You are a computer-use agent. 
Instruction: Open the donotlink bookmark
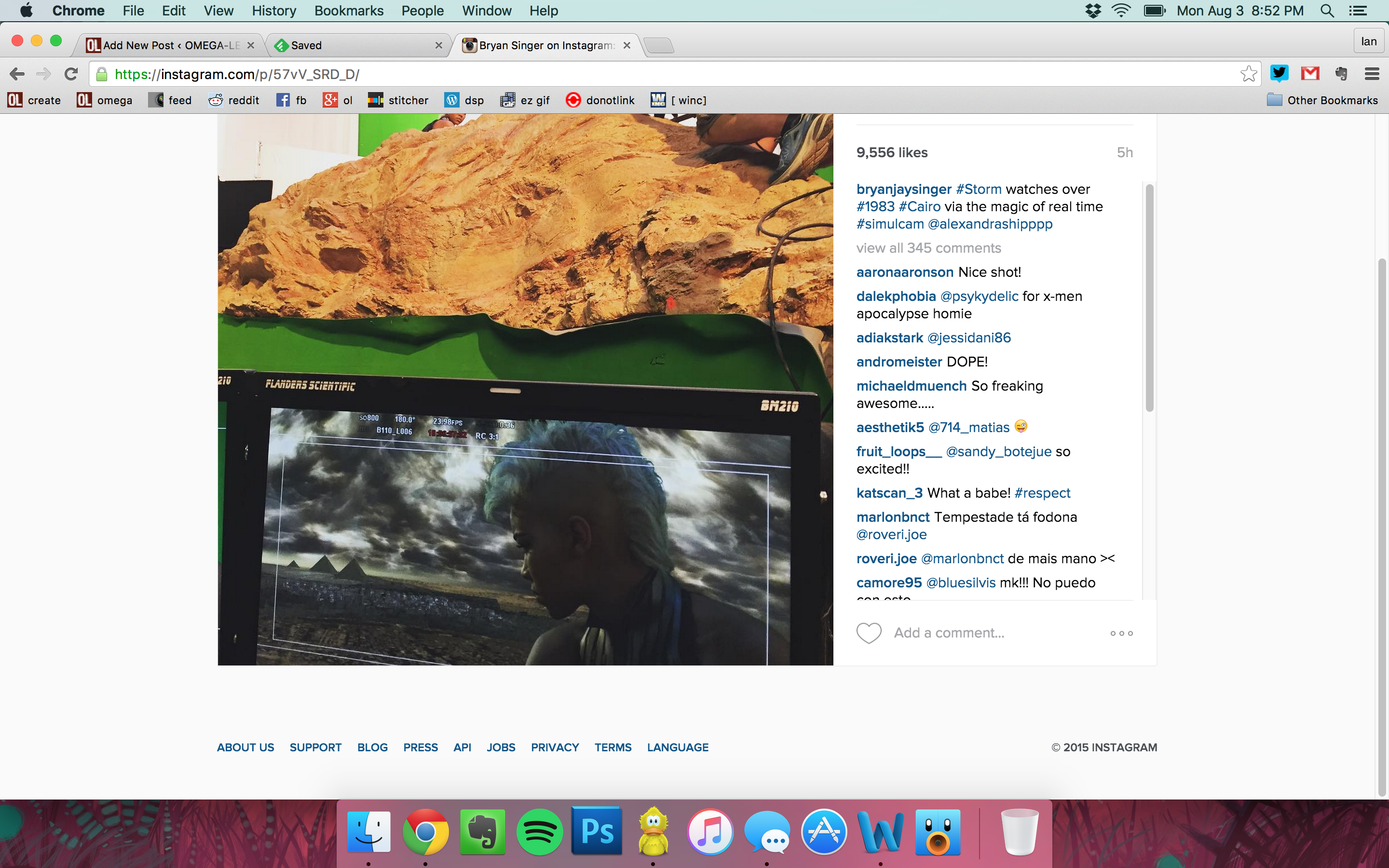[x=600, y=100]
